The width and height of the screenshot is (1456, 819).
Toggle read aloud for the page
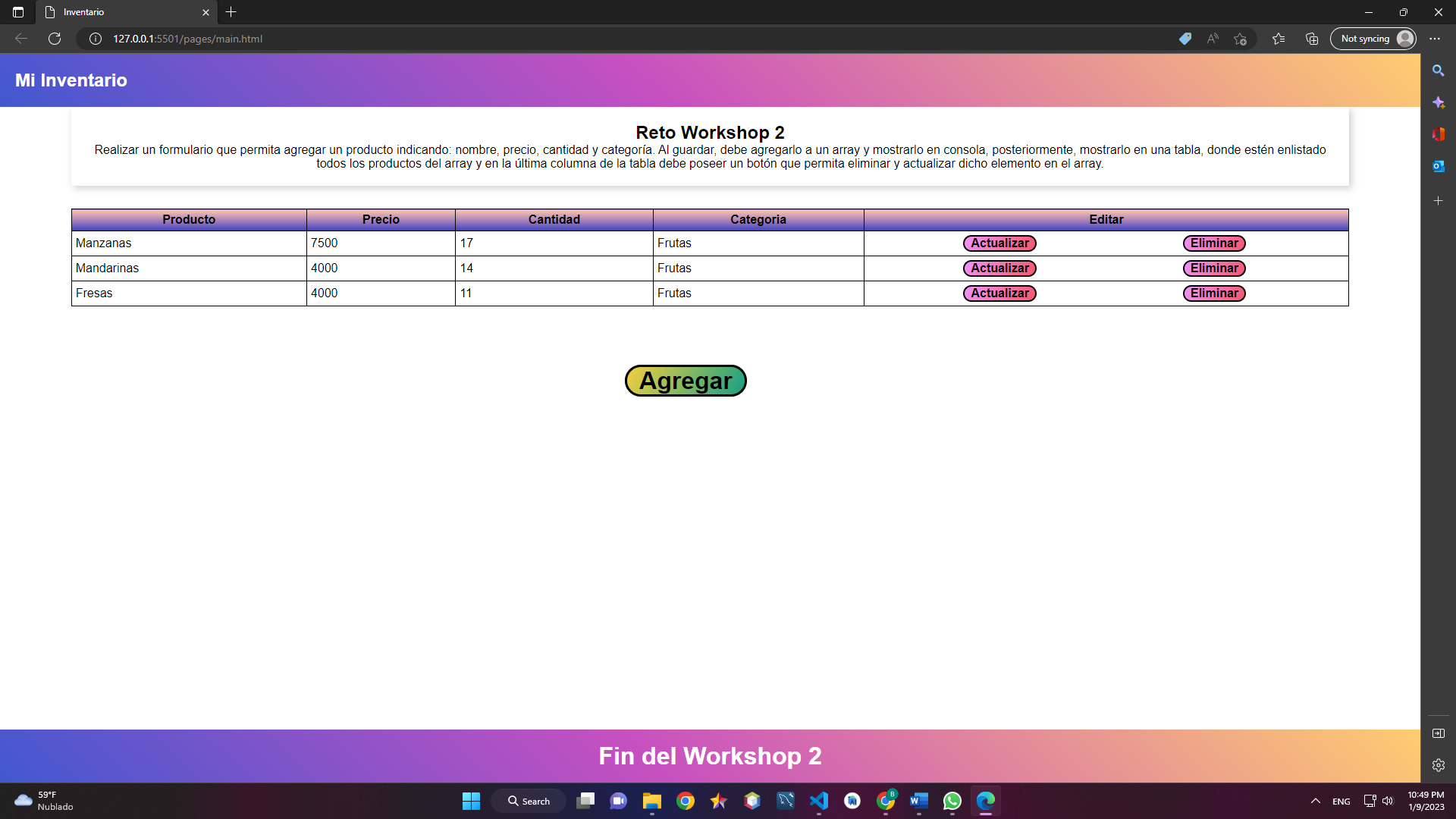pyautogui.click(x=1212, y=39)
